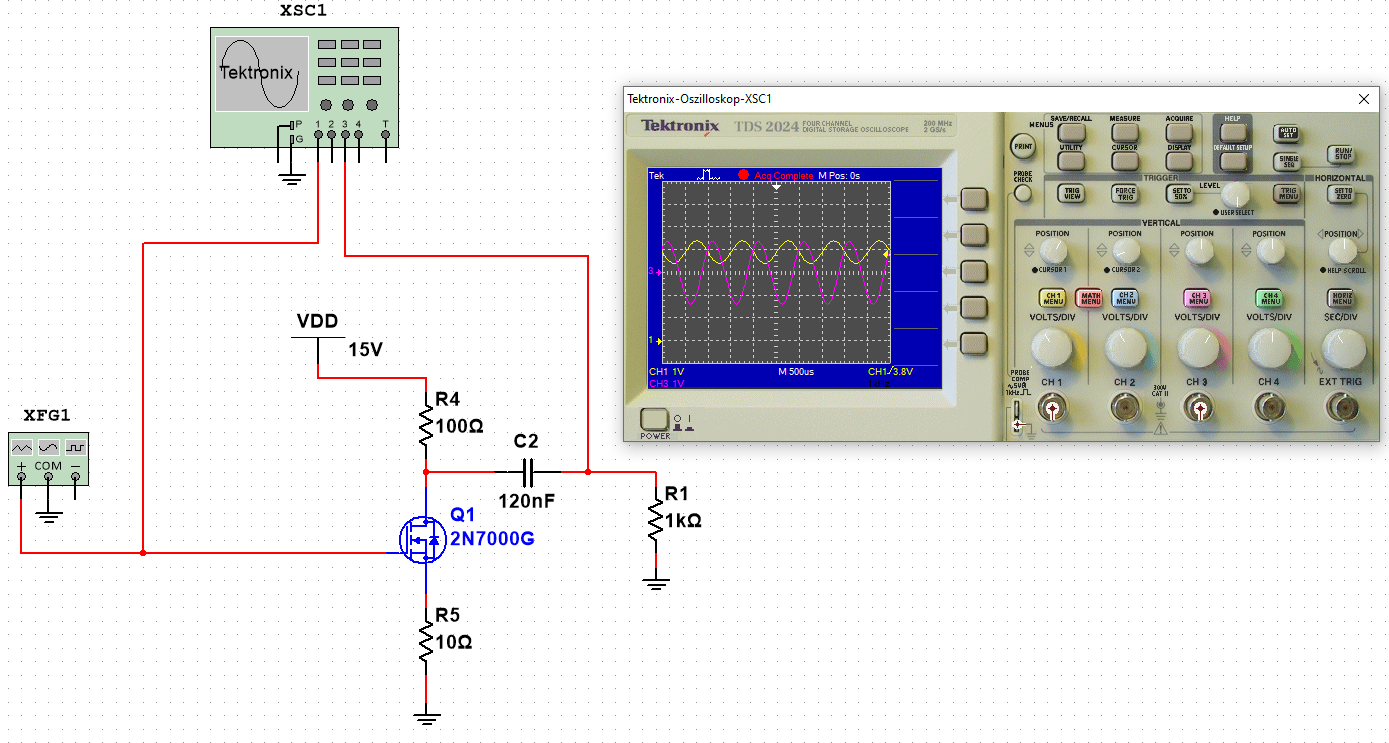Click the CH4 vertical POSITION knob
Viewport: 1389px width, 743px height.
1269,253
